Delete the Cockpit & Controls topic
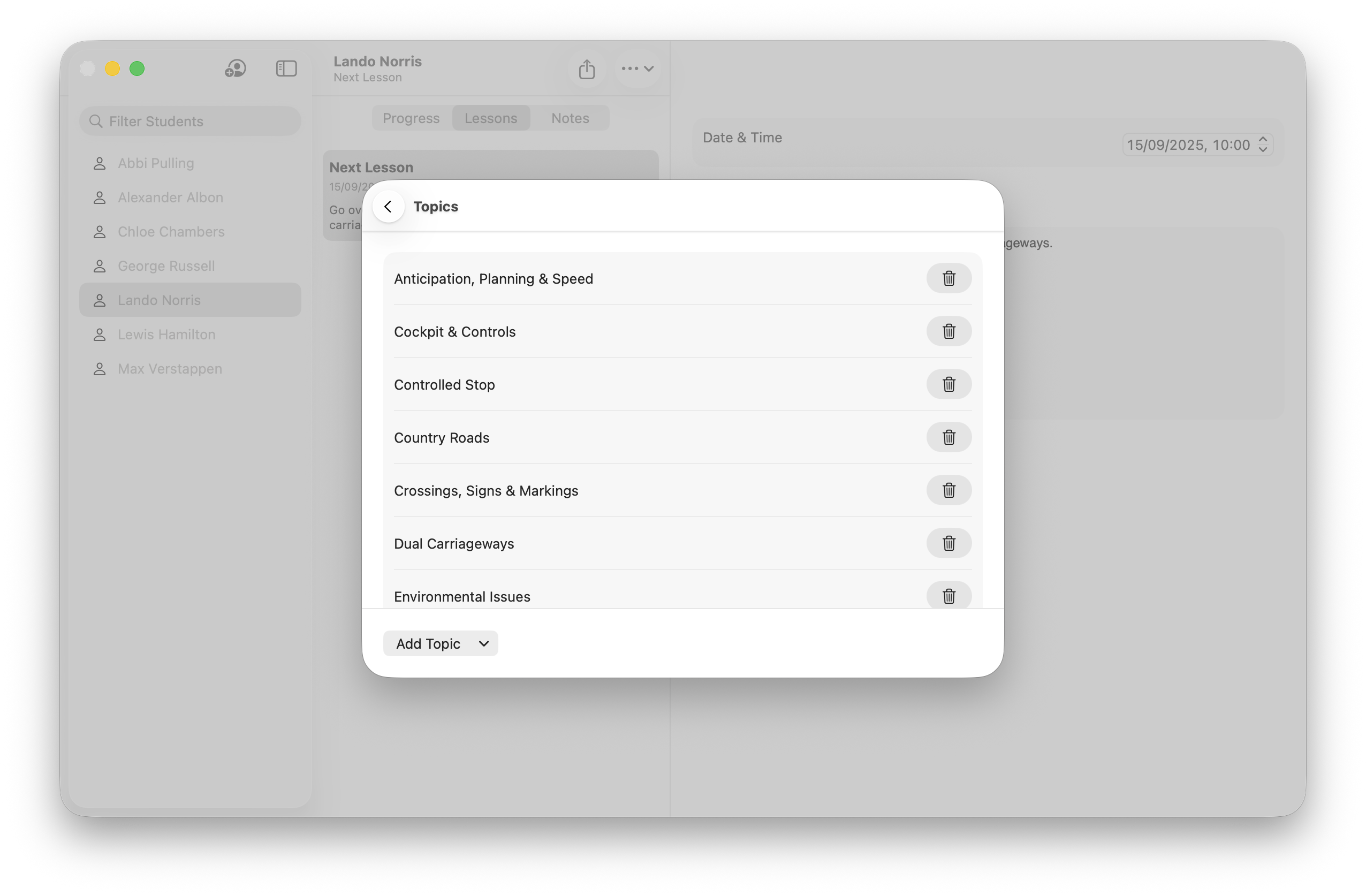Viewport: 1366px width, 896px height. [x=948, y=331]
